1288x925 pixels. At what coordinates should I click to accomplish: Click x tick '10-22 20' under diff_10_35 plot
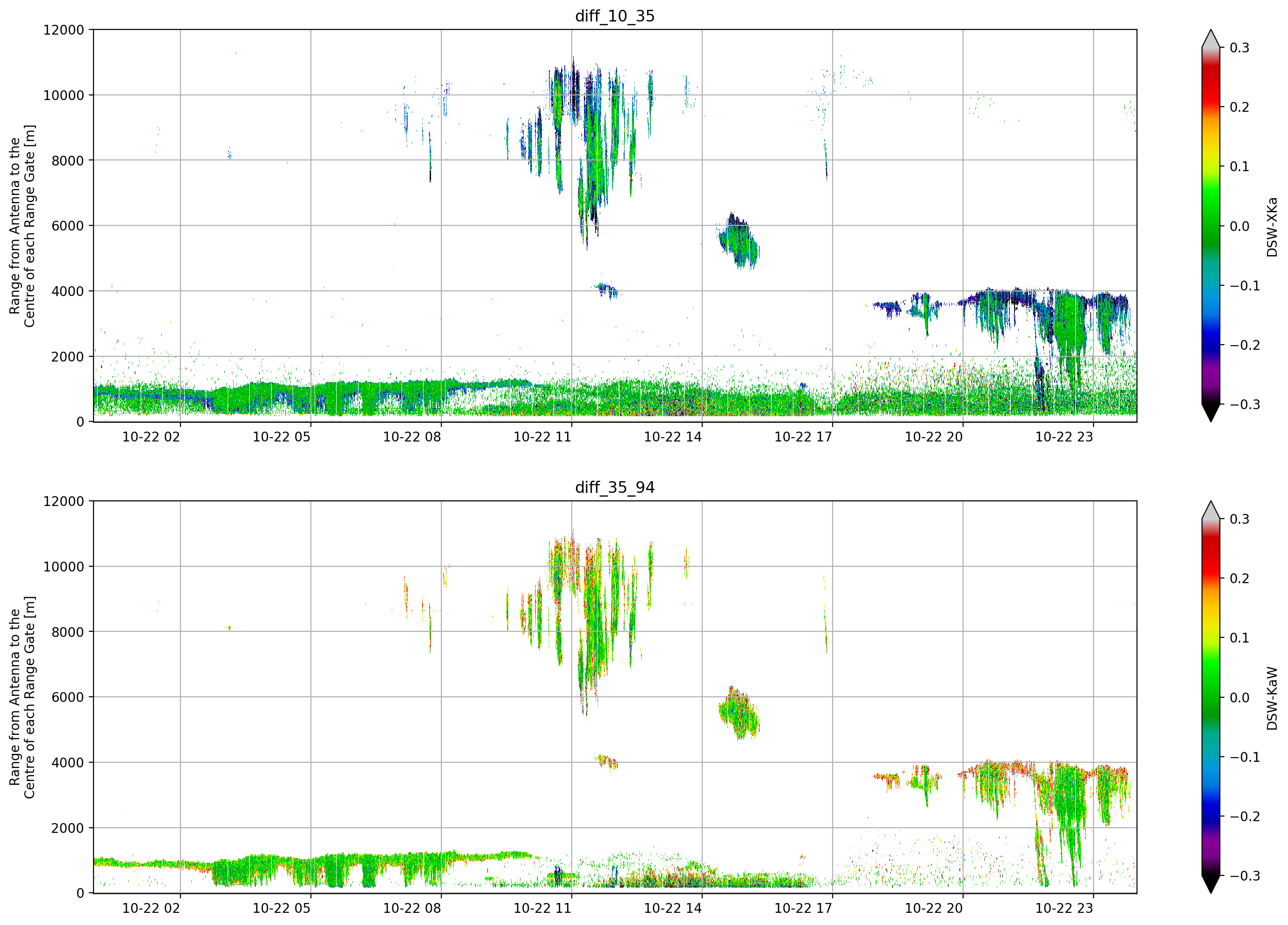(x=934, y=437)
